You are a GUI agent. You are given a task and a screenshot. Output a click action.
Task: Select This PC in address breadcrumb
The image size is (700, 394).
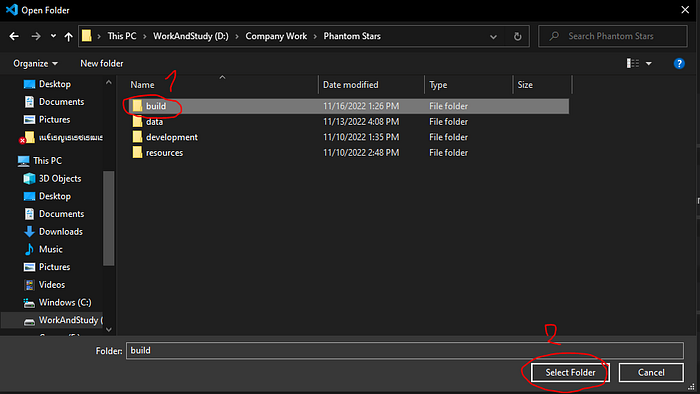pyautogui.click(x=122, y=36)
